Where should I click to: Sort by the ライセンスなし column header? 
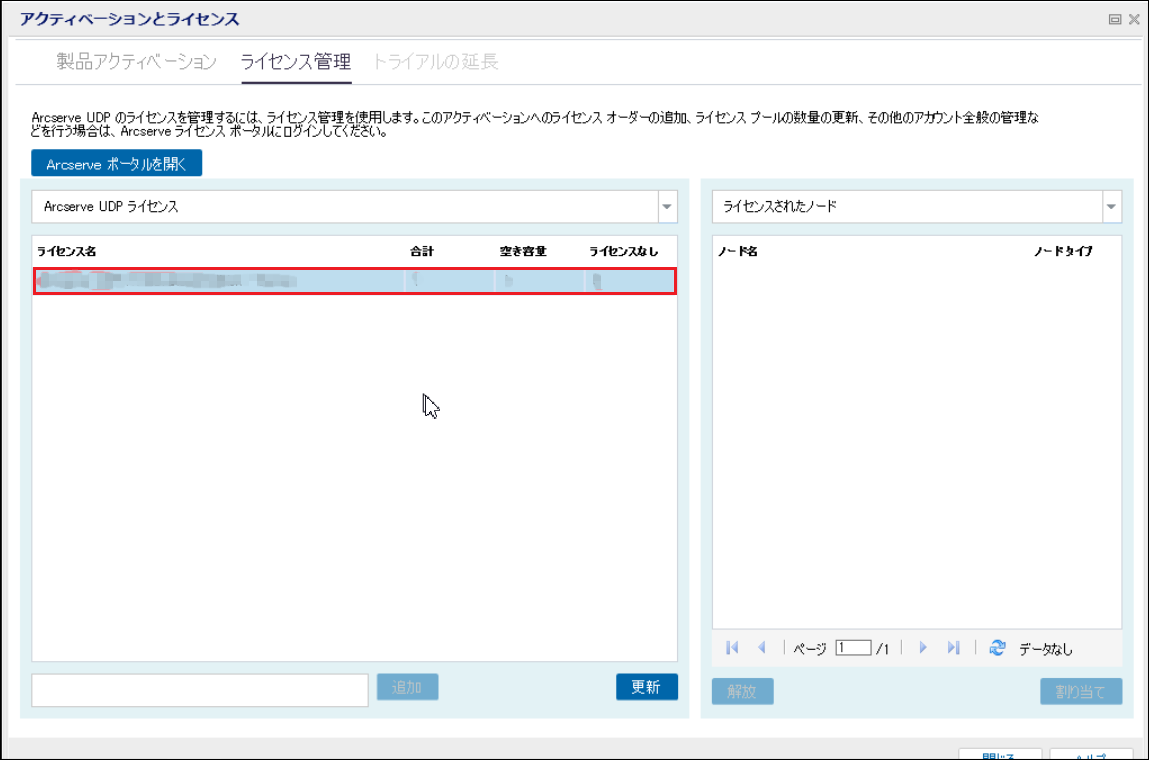coord(624,251)
